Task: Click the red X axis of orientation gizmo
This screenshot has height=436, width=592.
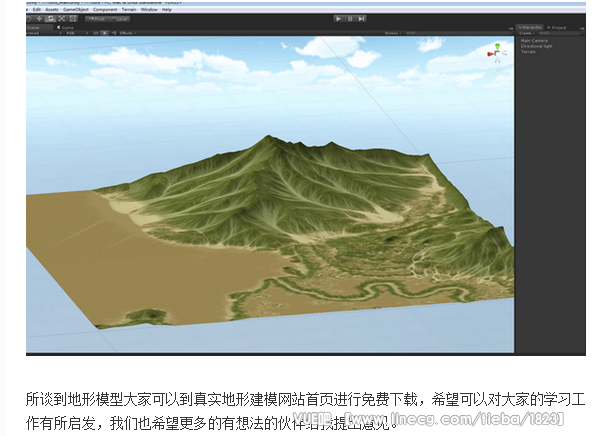Action: 490,54
